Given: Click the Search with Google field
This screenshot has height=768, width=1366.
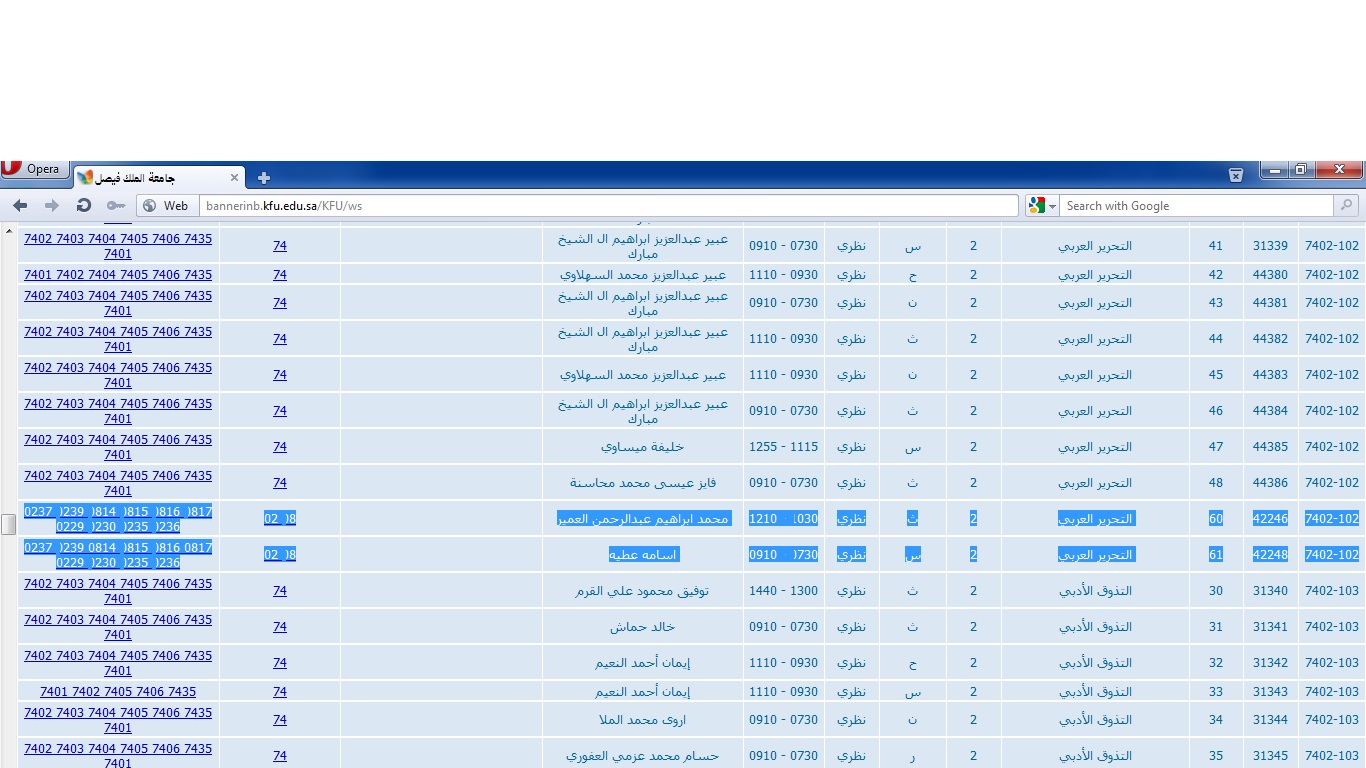Looking at the screenshot, I should point(1195,206).
